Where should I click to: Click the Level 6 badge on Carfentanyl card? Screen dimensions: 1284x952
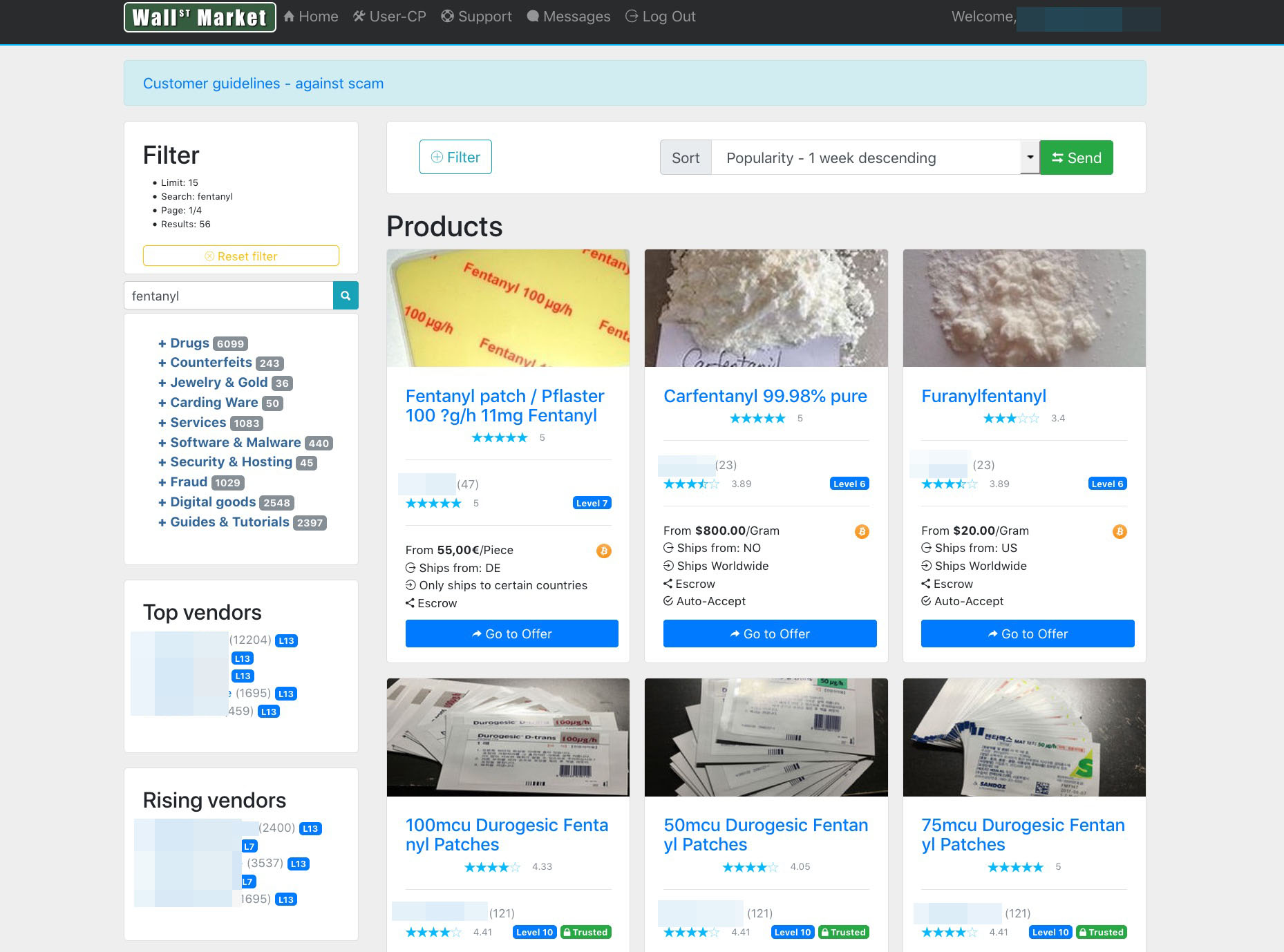click(x=849, y=484)
